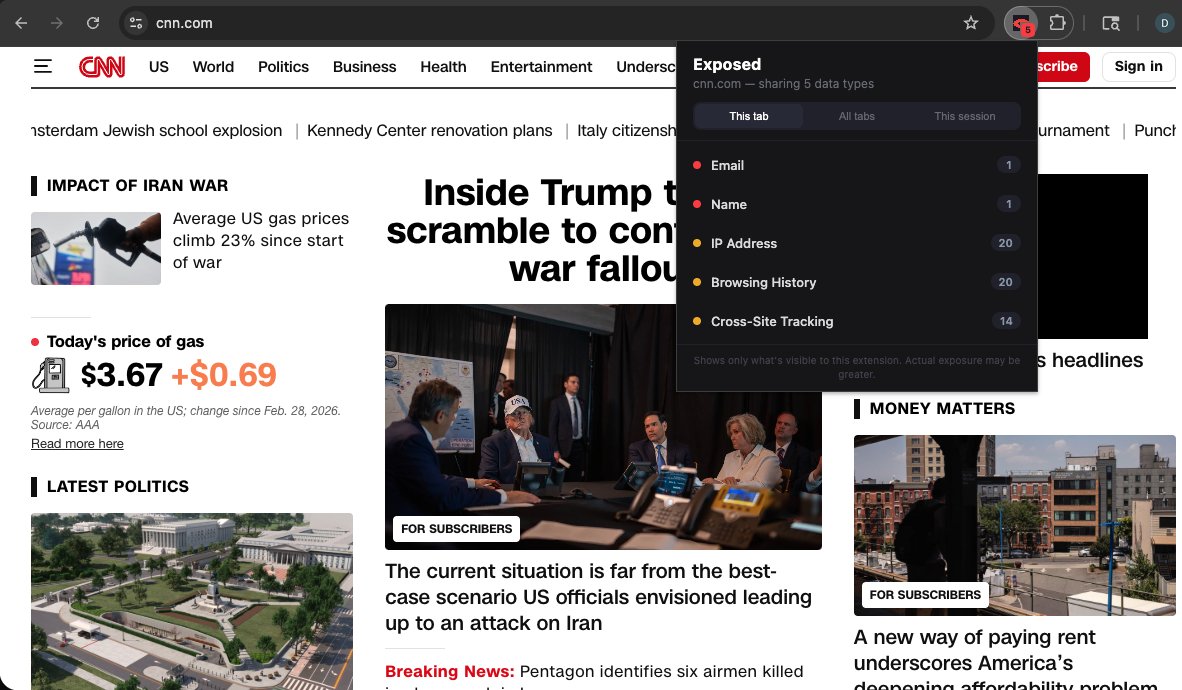Open the Extensions puzzle piece menu

click(x=1058, y=23)
